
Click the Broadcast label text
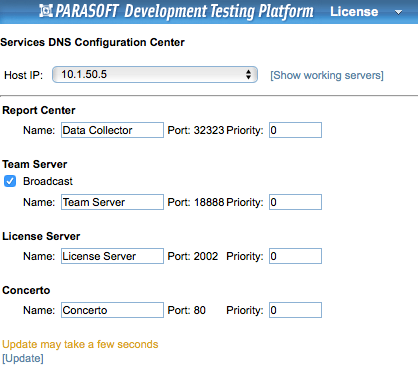pos(48,181)
